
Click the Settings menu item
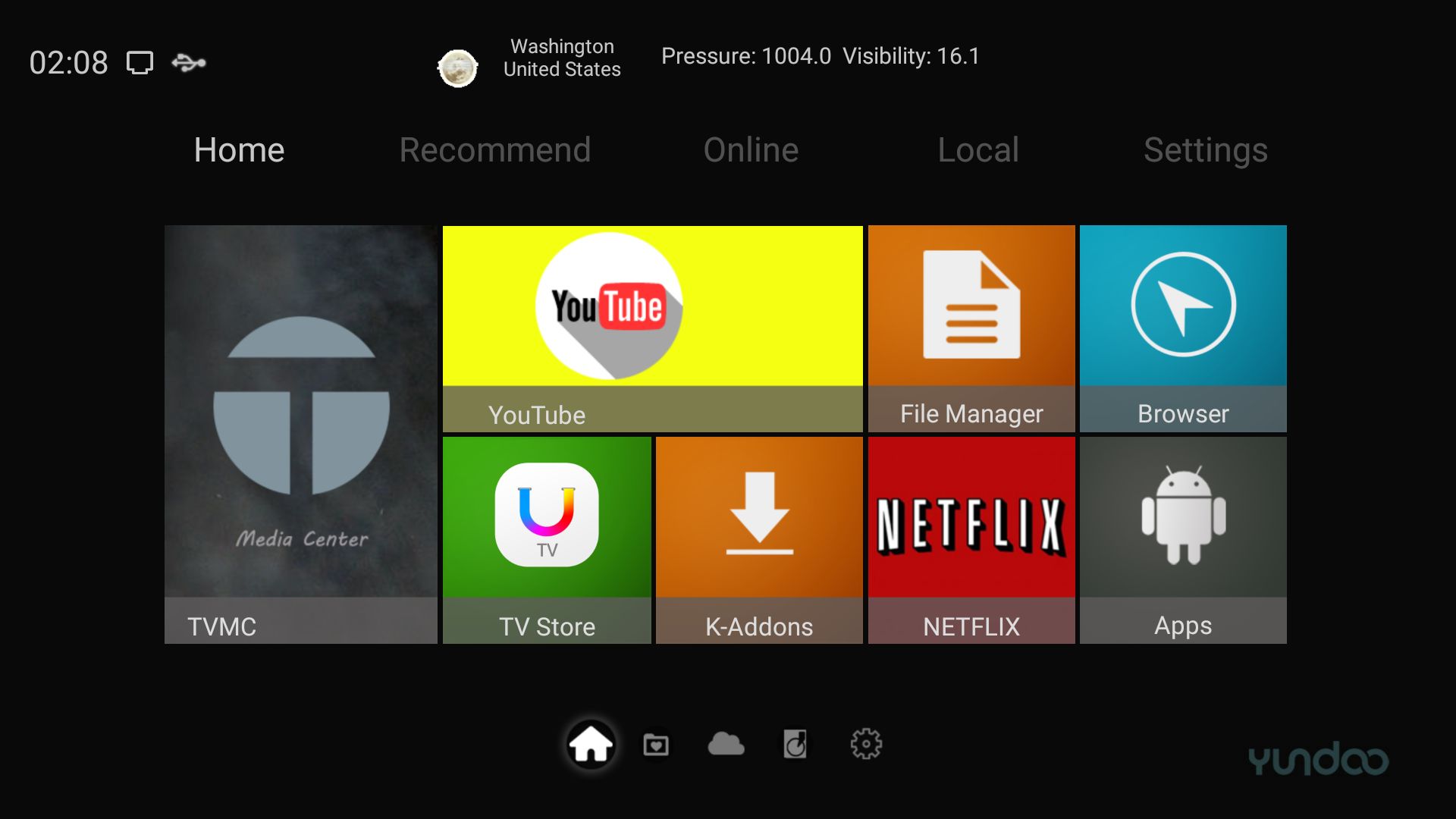1204,150
